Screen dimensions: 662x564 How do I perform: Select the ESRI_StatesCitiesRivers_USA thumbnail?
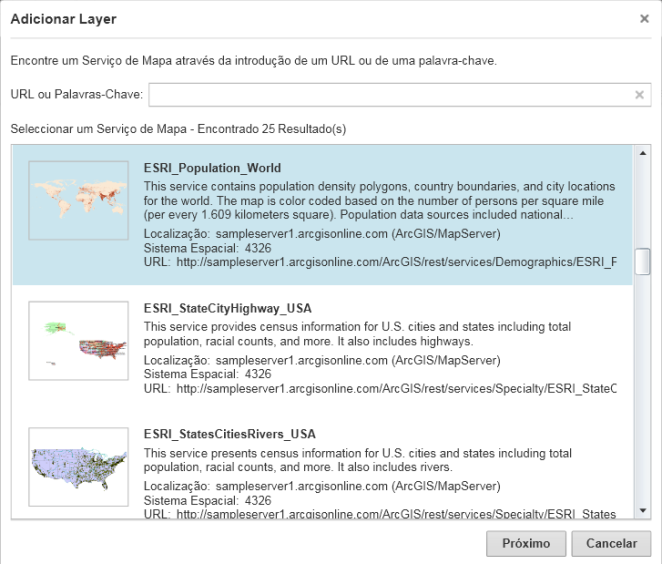[x=79, y=467]
